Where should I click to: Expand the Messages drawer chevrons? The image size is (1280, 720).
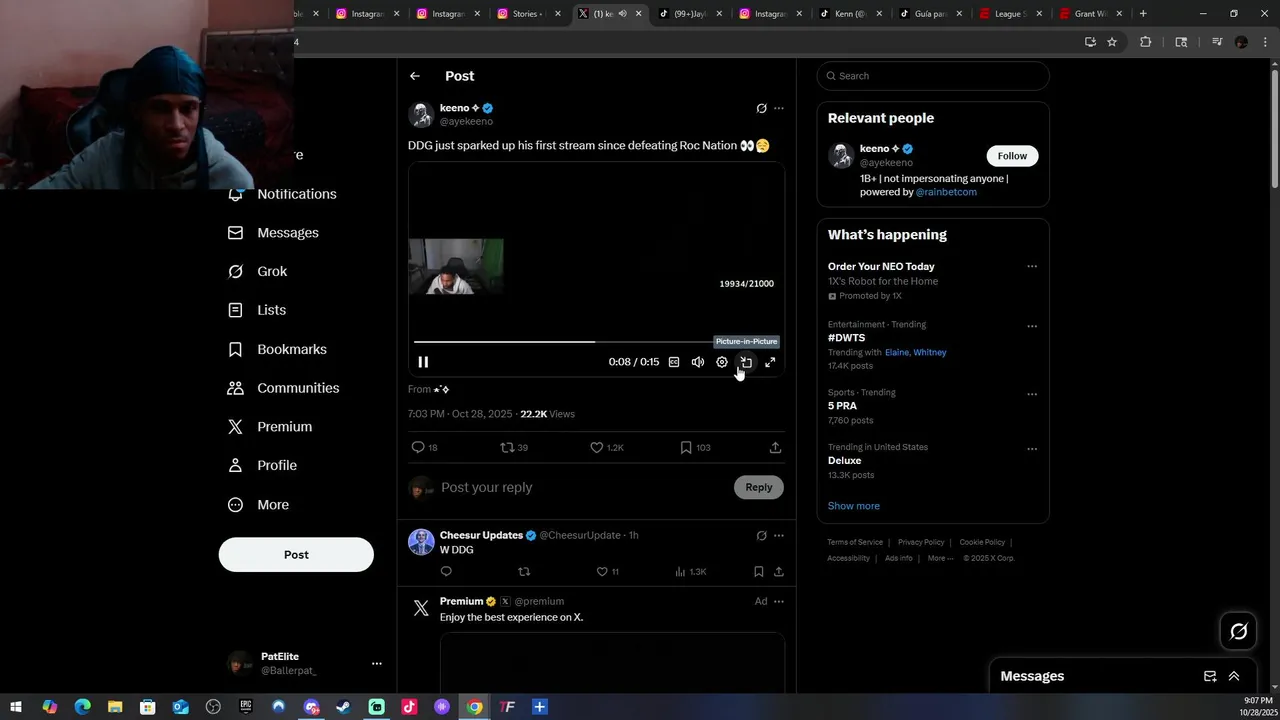(x=1234, y=676)
